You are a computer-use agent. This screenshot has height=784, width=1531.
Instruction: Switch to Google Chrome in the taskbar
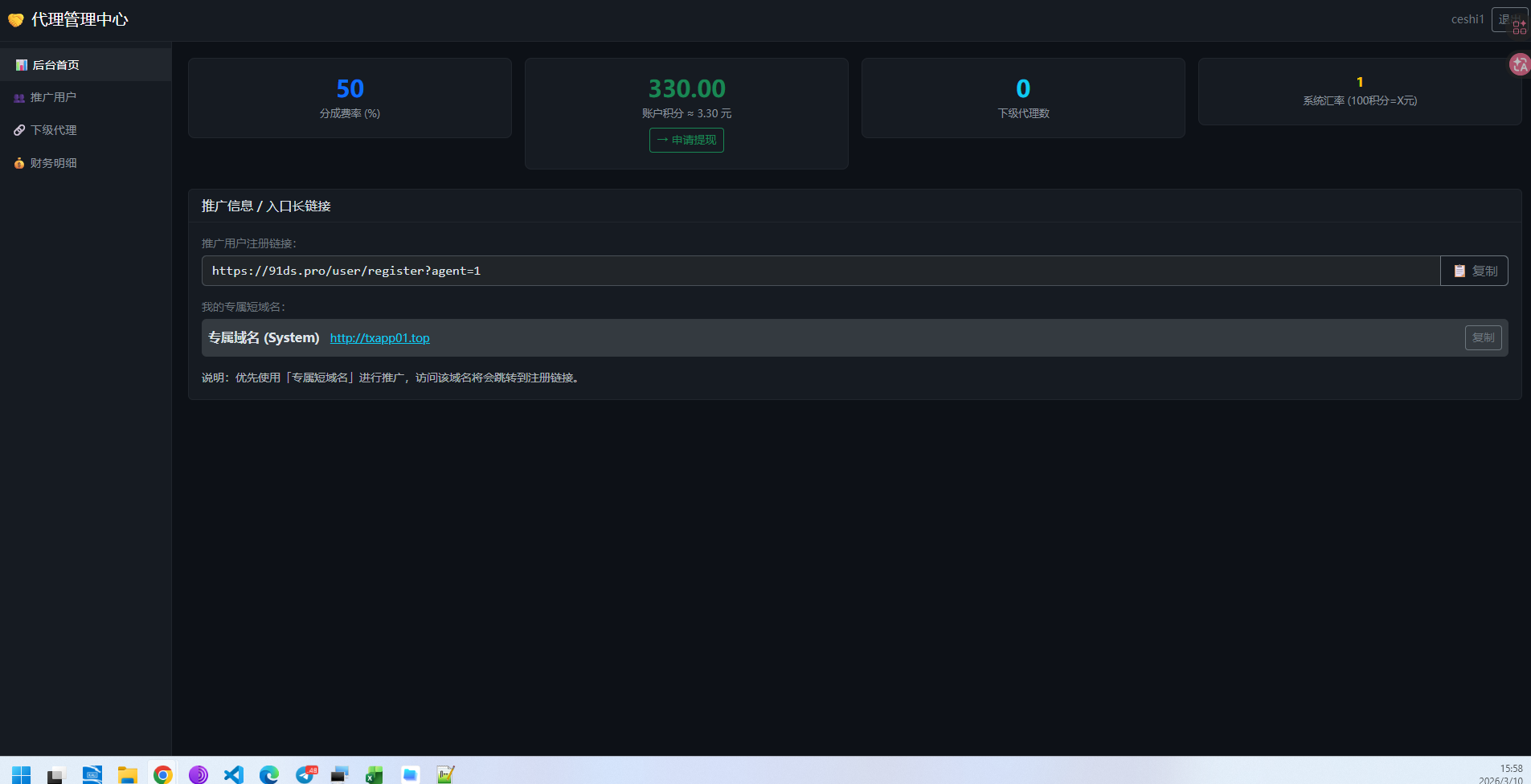[x=163, y=774]
